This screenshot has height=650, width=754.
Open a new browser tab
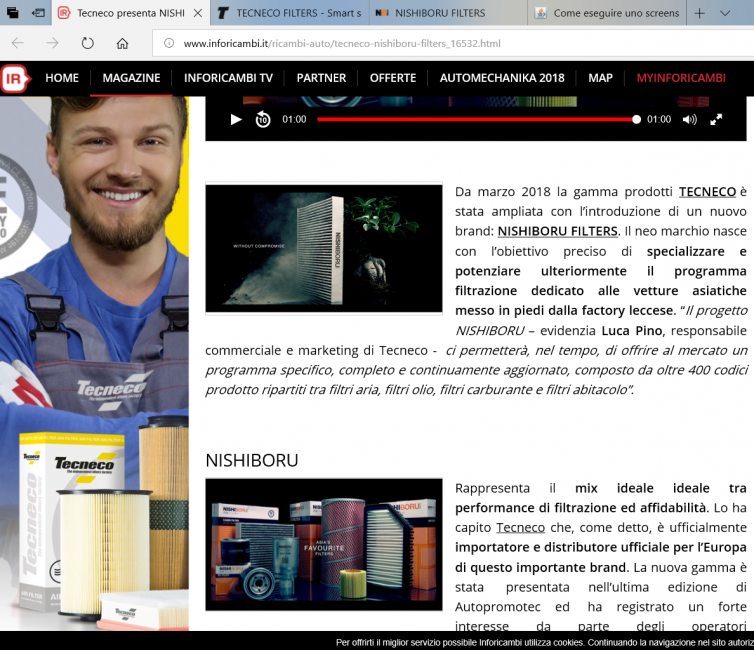coord(700,13)
